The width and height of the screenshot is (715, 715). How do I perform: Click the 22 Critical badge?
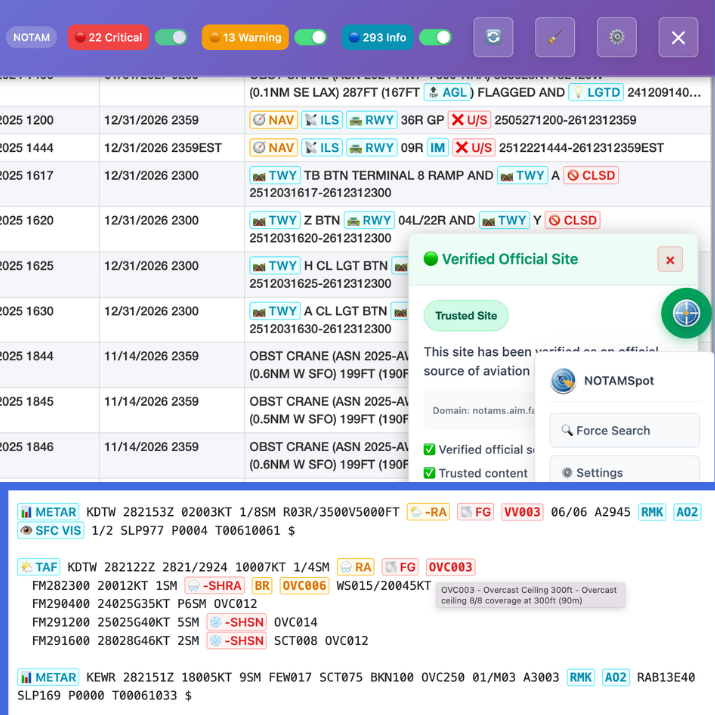[109, 37]
